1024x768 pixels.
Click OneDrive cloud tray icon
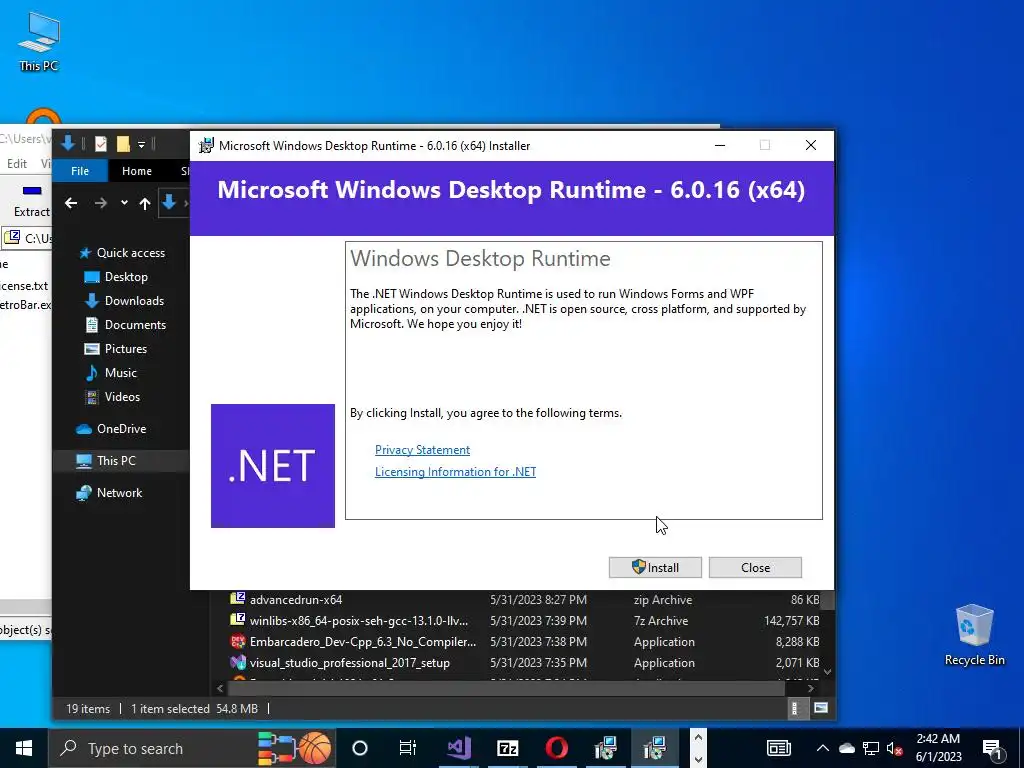pos(846,748)
